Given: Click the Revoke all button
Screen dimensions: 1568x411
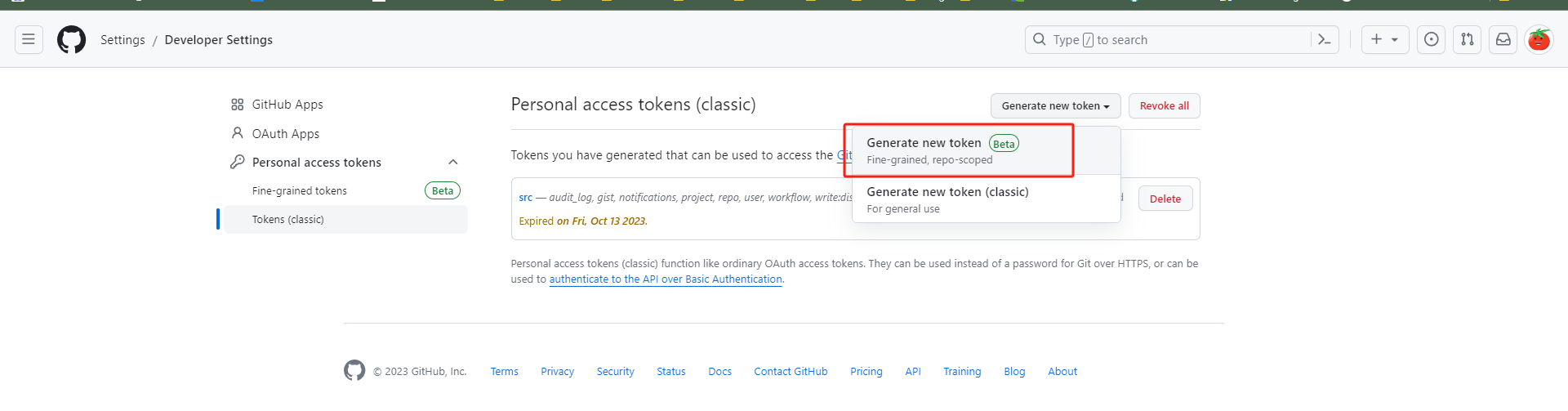Looking at the screenshot, I should point(1164,106).
